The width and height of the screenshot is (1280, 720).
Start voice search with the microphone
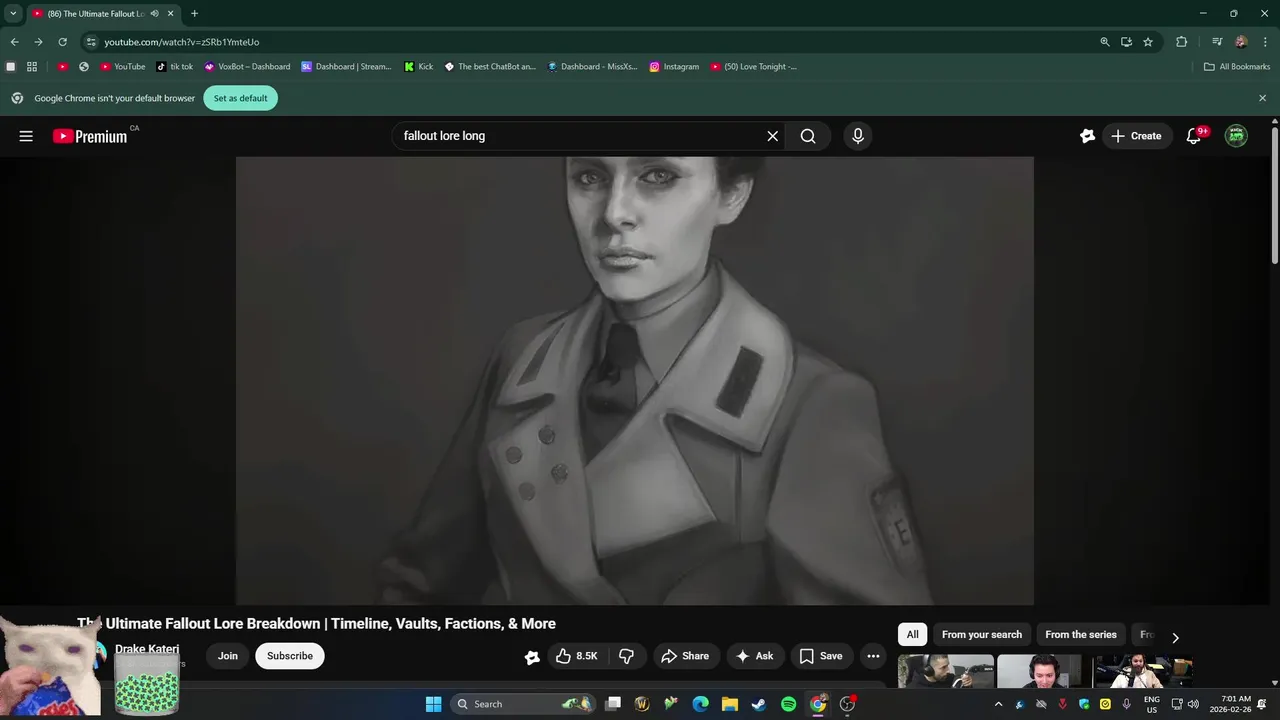click(x=857, y=136)
